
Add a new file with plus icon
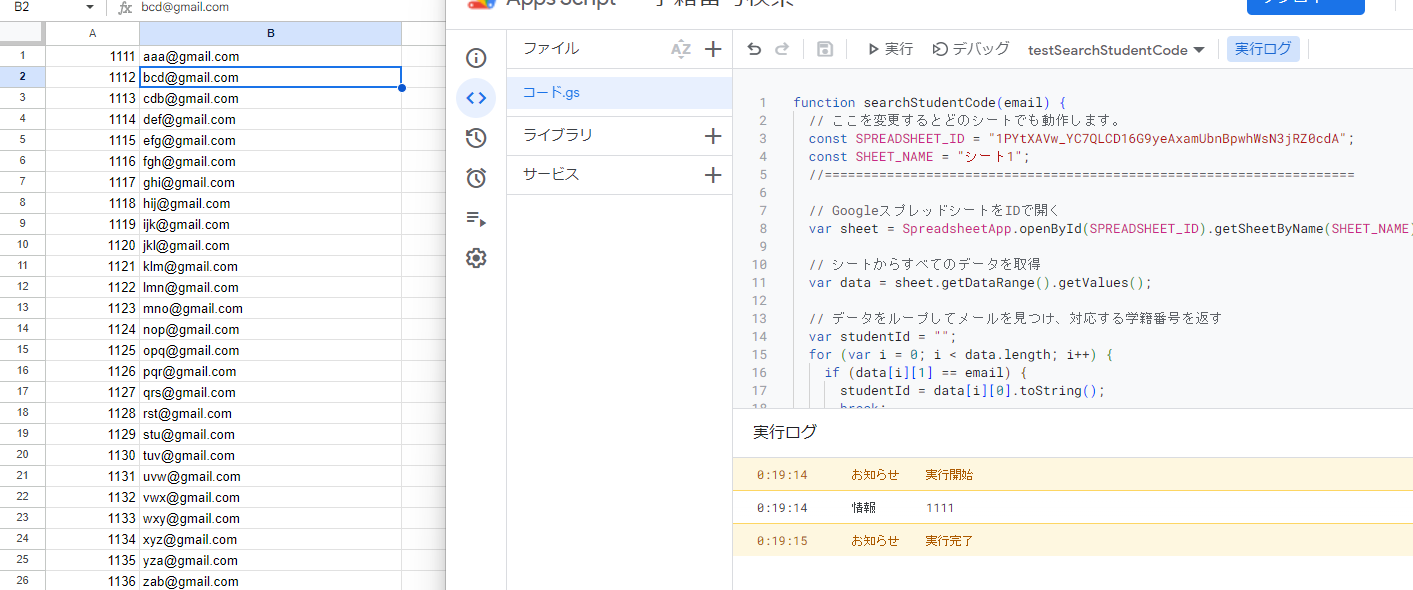pos(713,49)
